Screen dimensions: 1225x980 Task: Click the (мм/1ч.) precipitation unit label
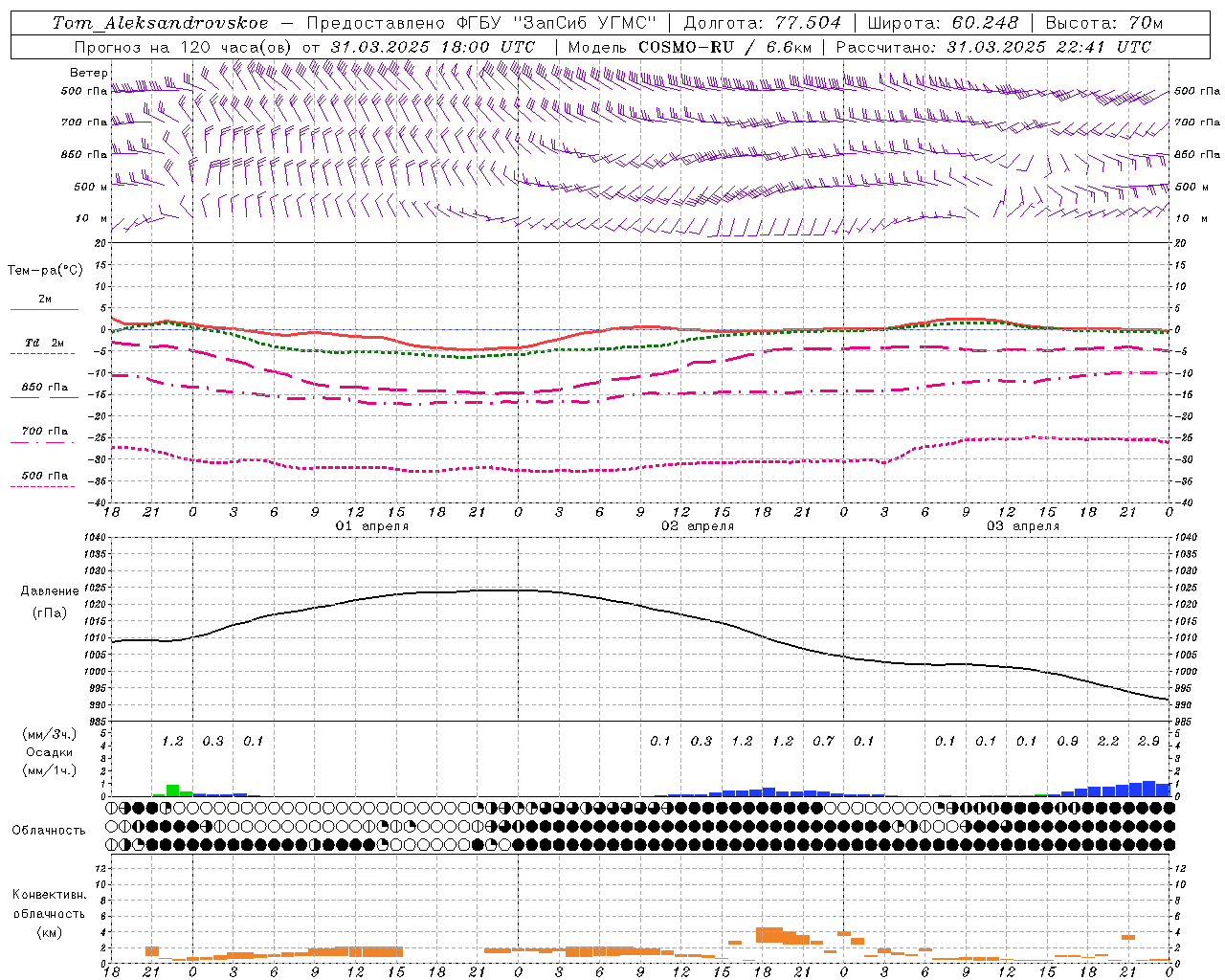(x=51, y=770)
